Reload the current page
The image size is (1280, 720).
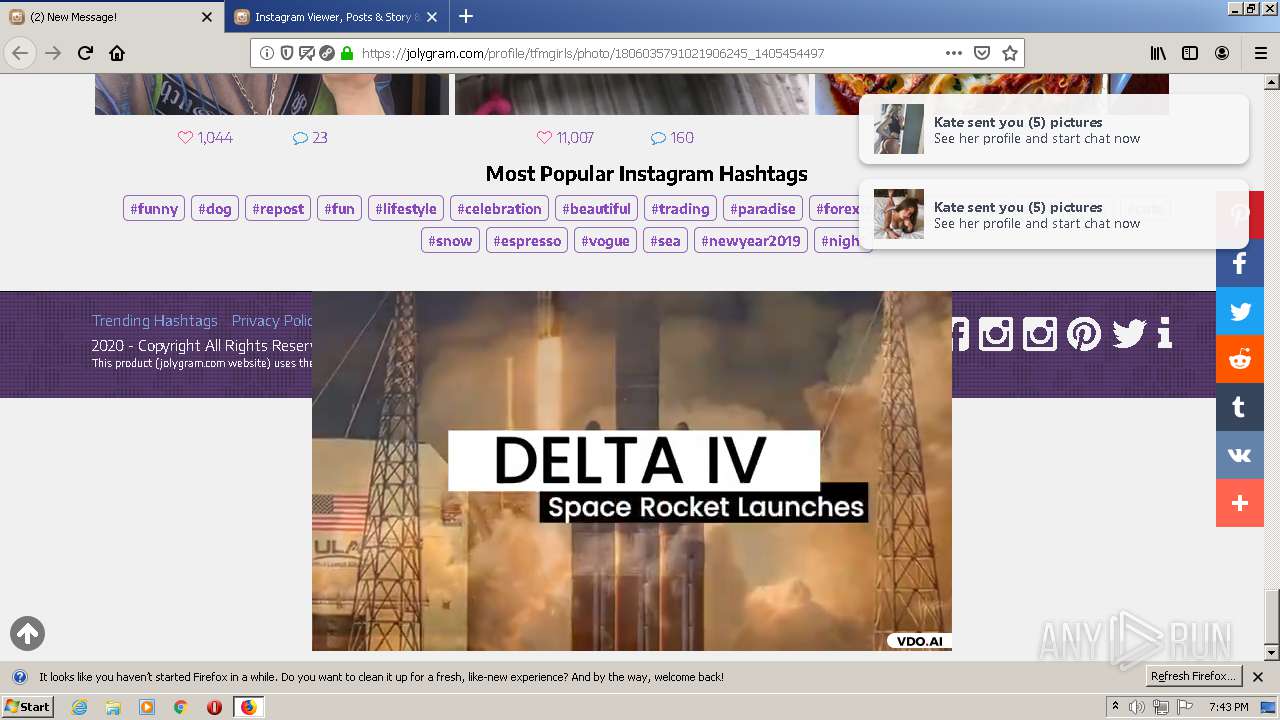[x=85, y=53]
